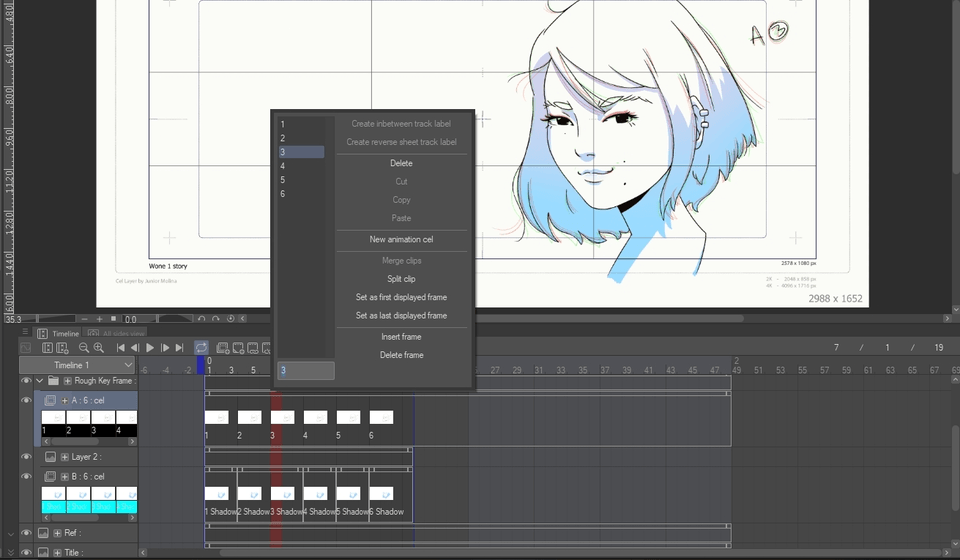Step back to the previous frame
The height and width of the screenshot is (560, 960).
tap(135, 348)
